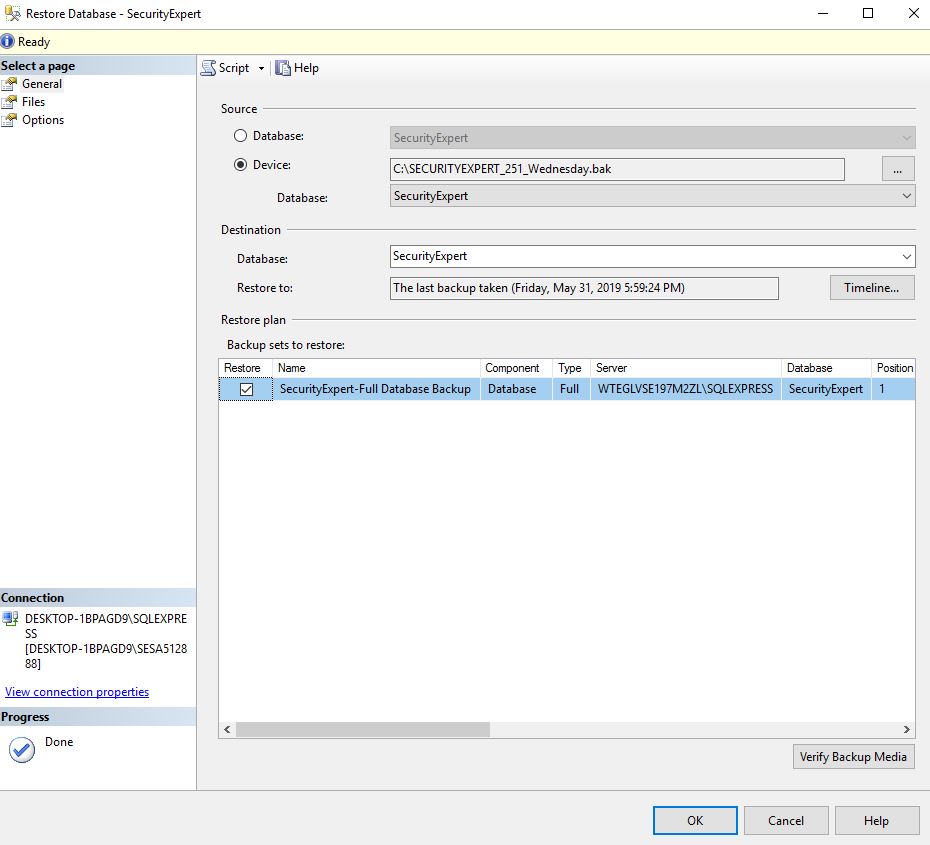Select the 'SecurityExpert' database cell in grid
930x845 pixels.
tap(826, 390)
